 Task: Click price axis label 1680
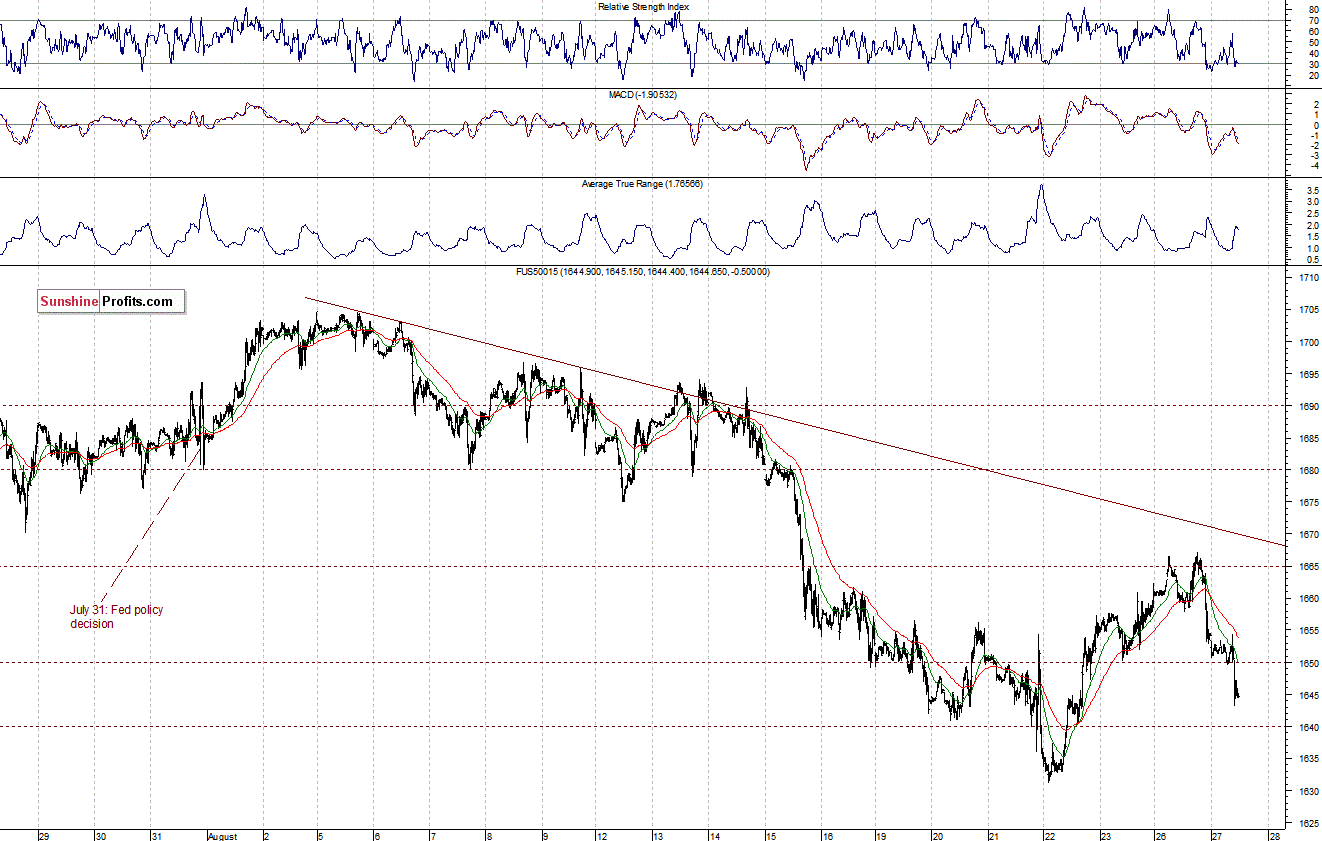click(x=1309, y=470)
